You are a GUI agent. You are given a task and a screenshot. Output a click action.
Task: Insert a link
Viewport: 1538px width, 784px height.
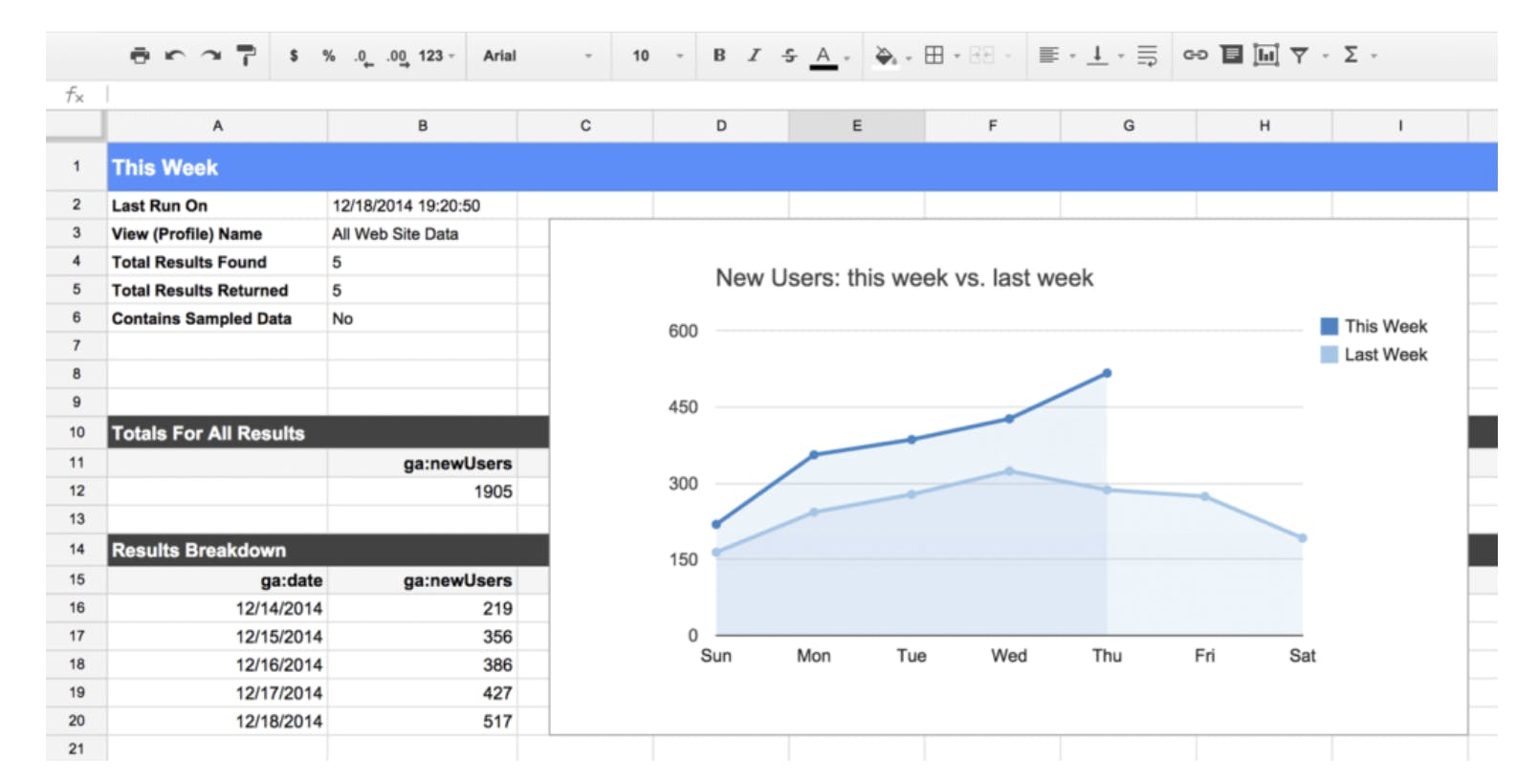(x=1196, y=55)
